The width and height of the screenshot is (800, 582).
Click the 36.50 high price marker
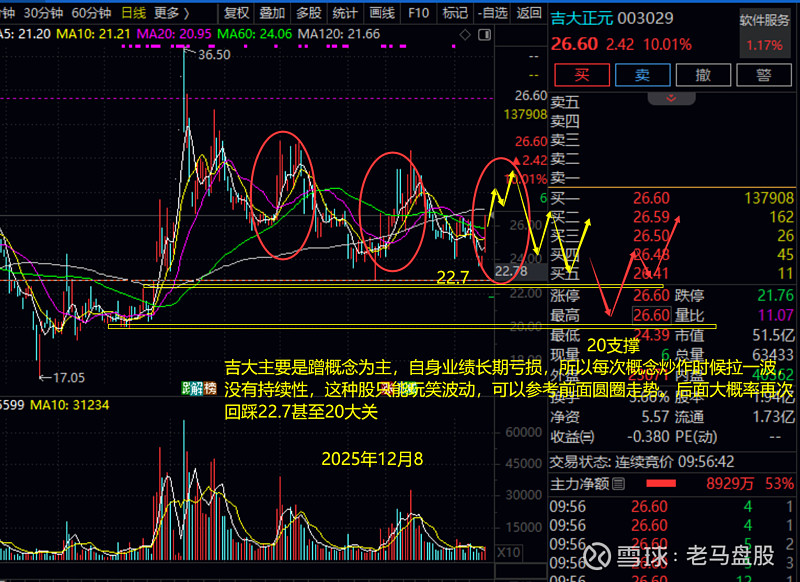[x=214, y=55]
